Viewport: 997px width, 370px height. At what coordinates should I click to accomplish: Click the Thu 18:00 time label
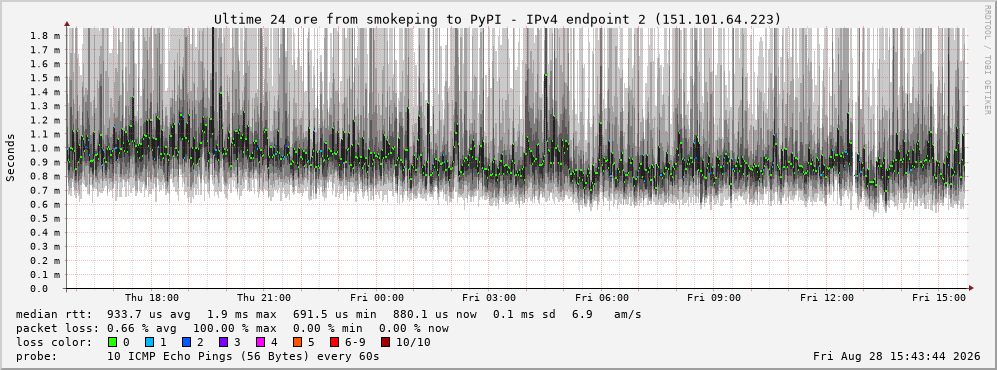(151, 298)
